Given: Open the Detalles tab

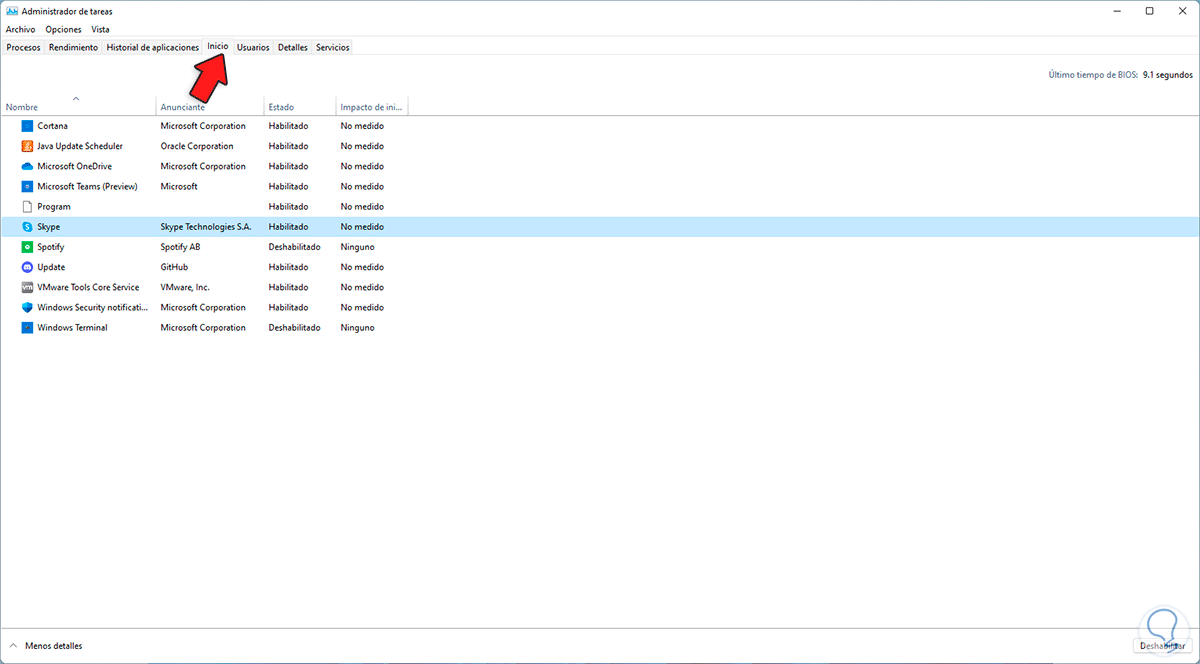Looking at the screenshot, I should pyautogui.click(x=293, y=47).
